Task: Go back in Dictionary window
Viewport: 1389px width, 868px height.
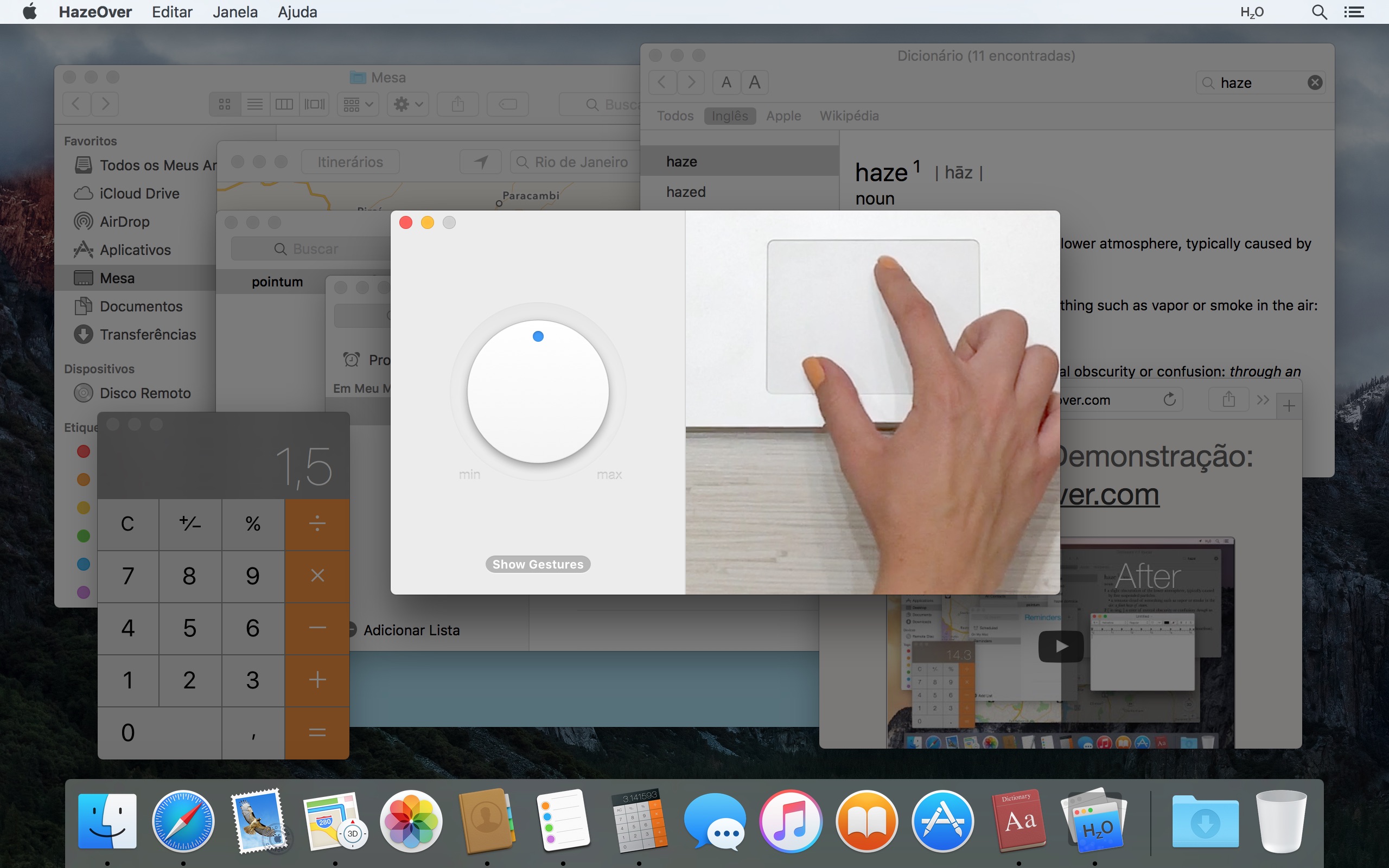Action: tap(662, 82)
